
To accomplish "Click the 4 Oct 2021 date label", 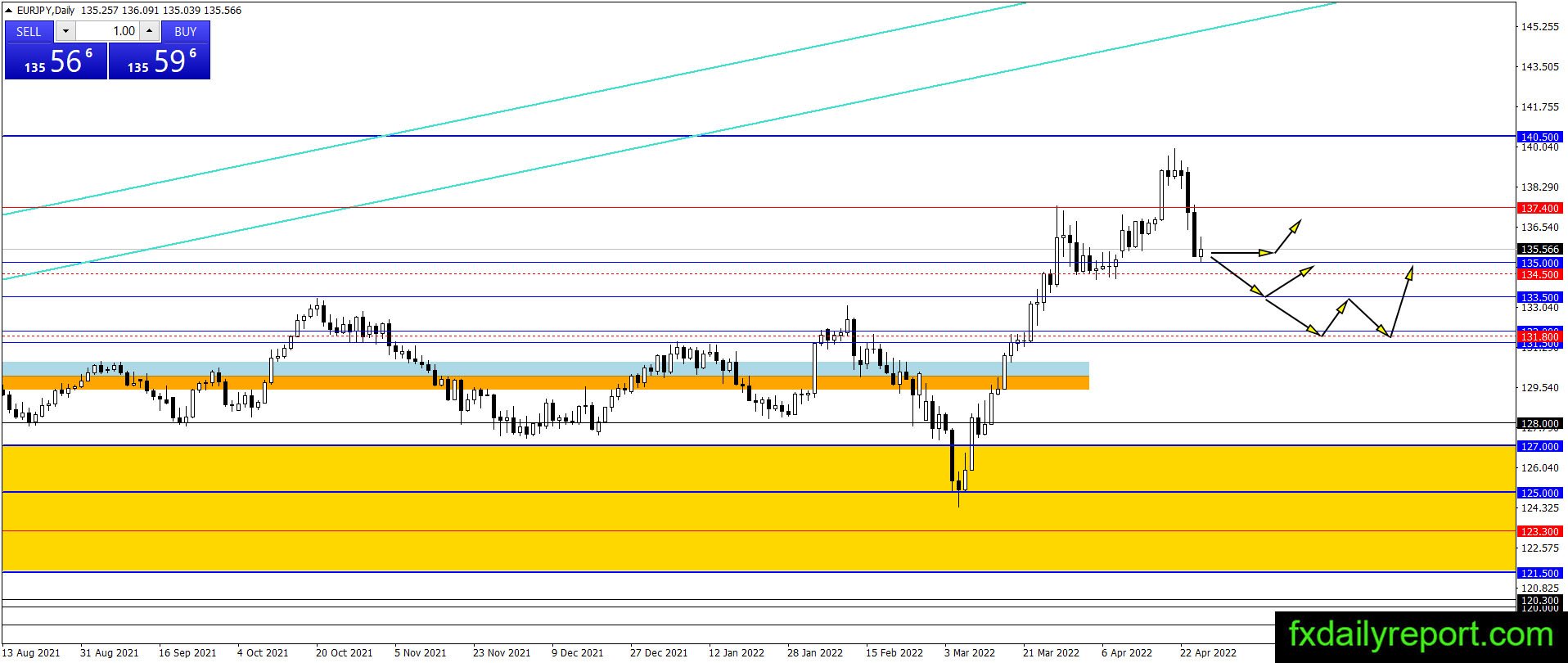I will click(263, 653).
